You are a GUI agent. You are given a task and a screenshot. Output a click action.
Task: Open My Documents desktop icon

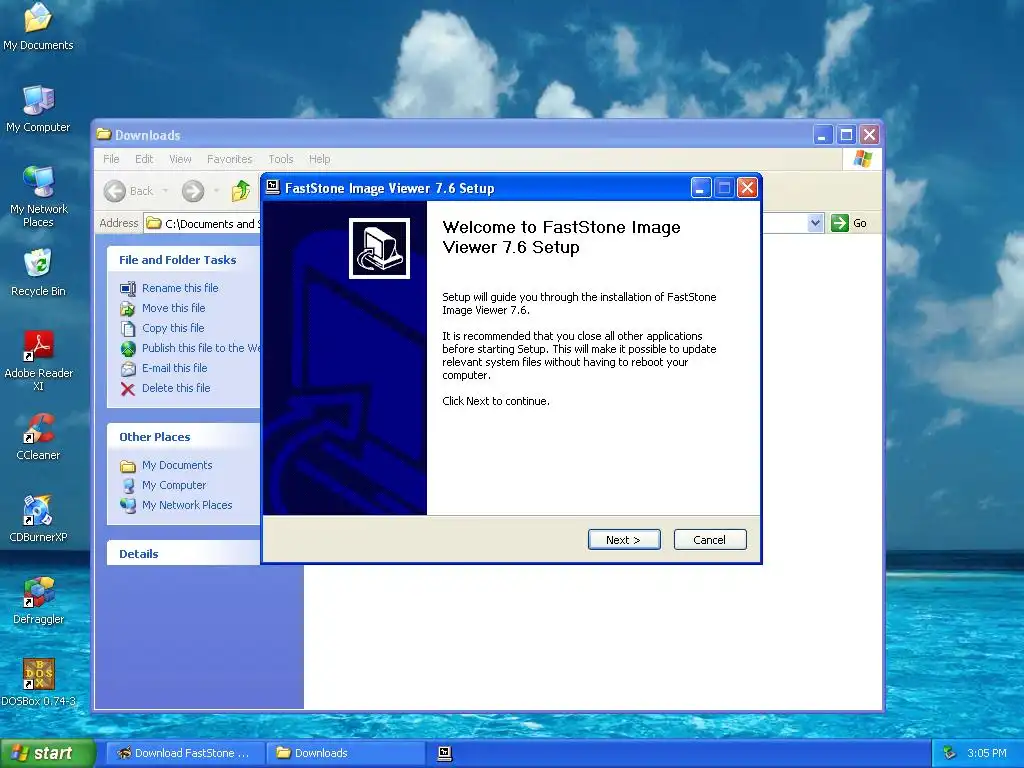tap(38, 26)
